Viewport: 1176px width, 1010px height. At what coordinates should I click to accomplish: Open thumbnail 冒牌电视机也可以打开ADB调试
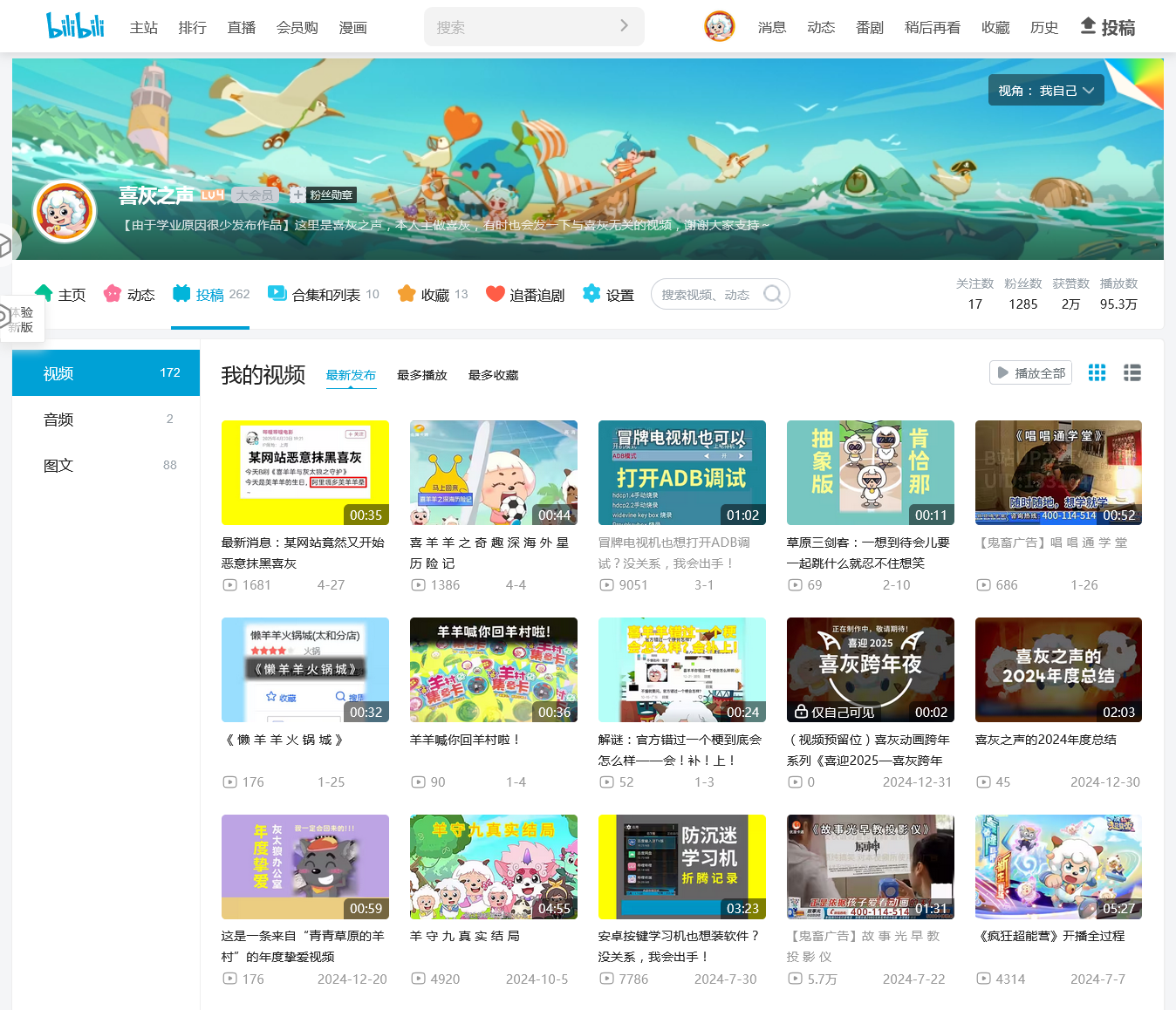pyautogui.click(x=682, y=472)
